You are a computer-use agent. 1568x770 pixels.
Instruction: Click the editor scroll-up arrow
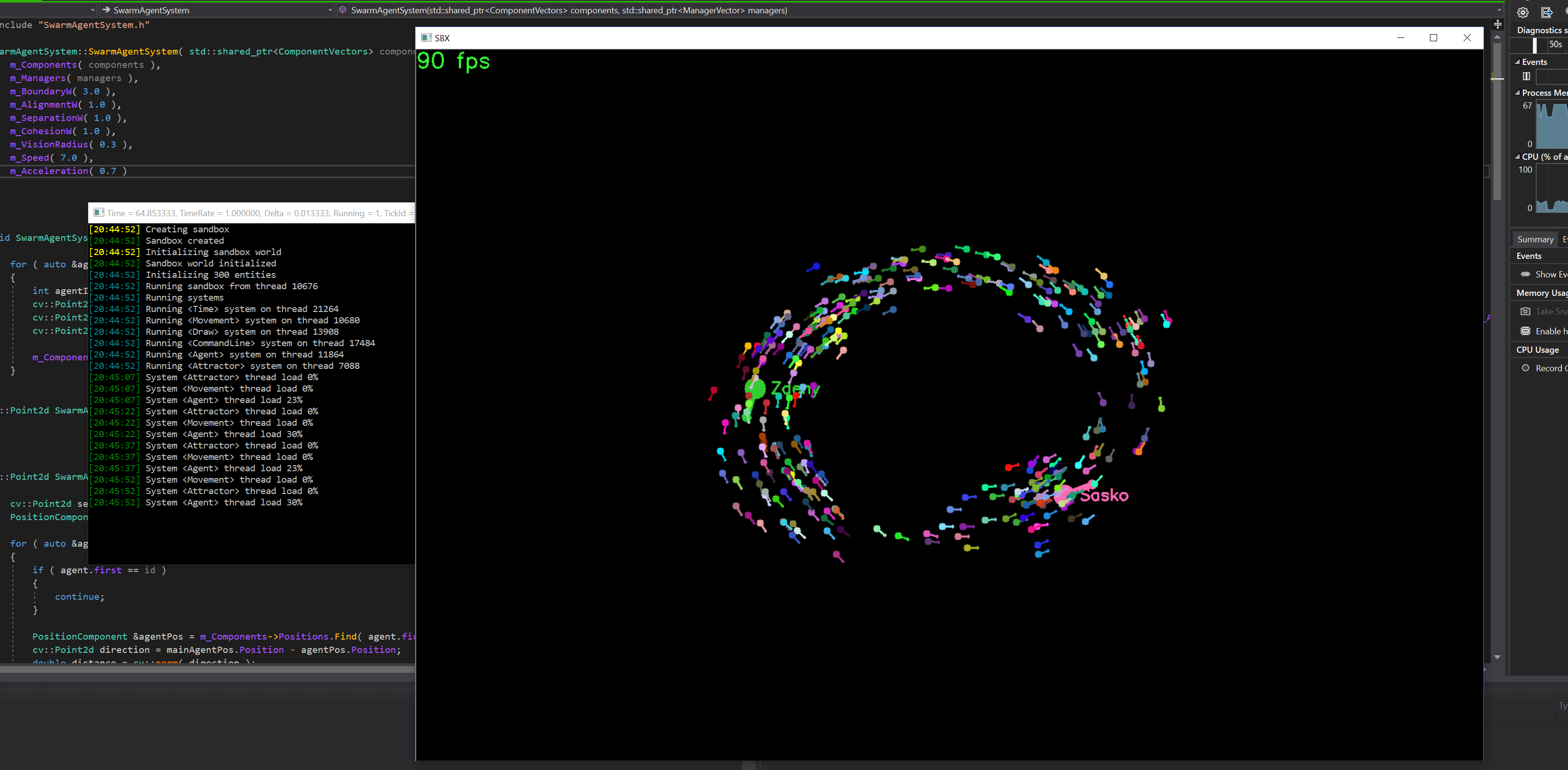pyautogui.click(x=1497, y=37)
